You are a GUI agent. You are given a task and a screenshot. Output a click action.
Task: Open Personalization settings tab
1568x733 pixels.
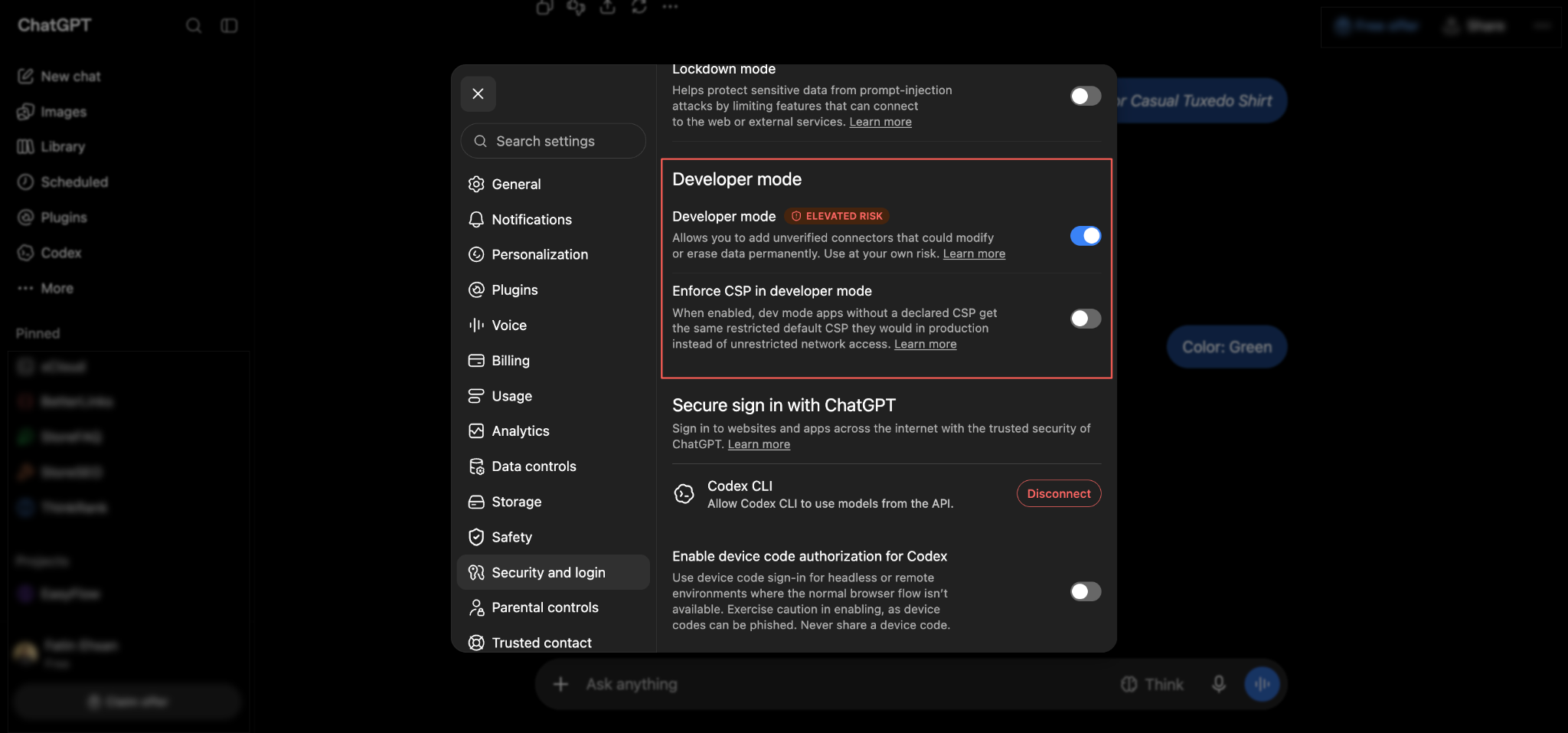tap(553, 254)
